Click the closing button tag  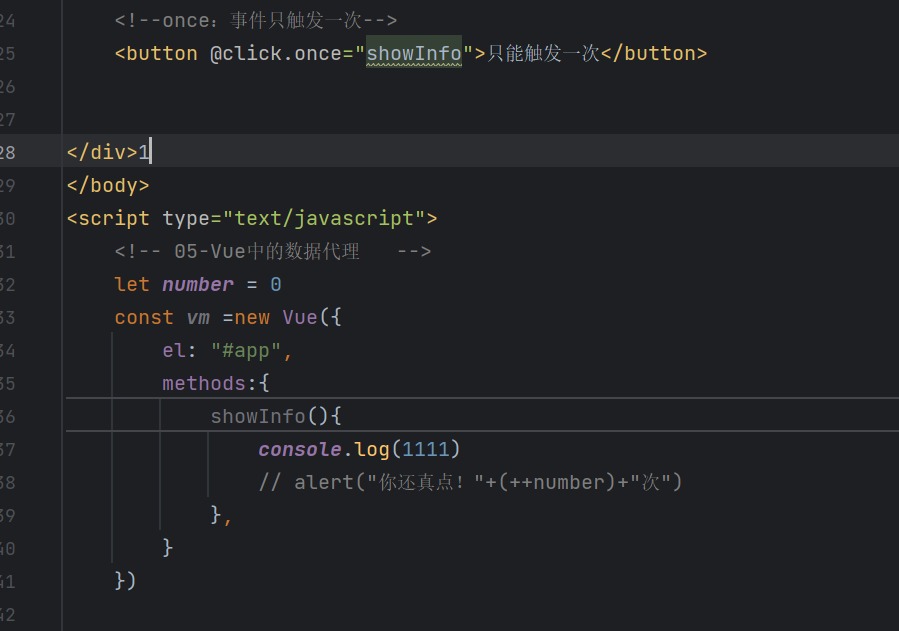[654, 53]
